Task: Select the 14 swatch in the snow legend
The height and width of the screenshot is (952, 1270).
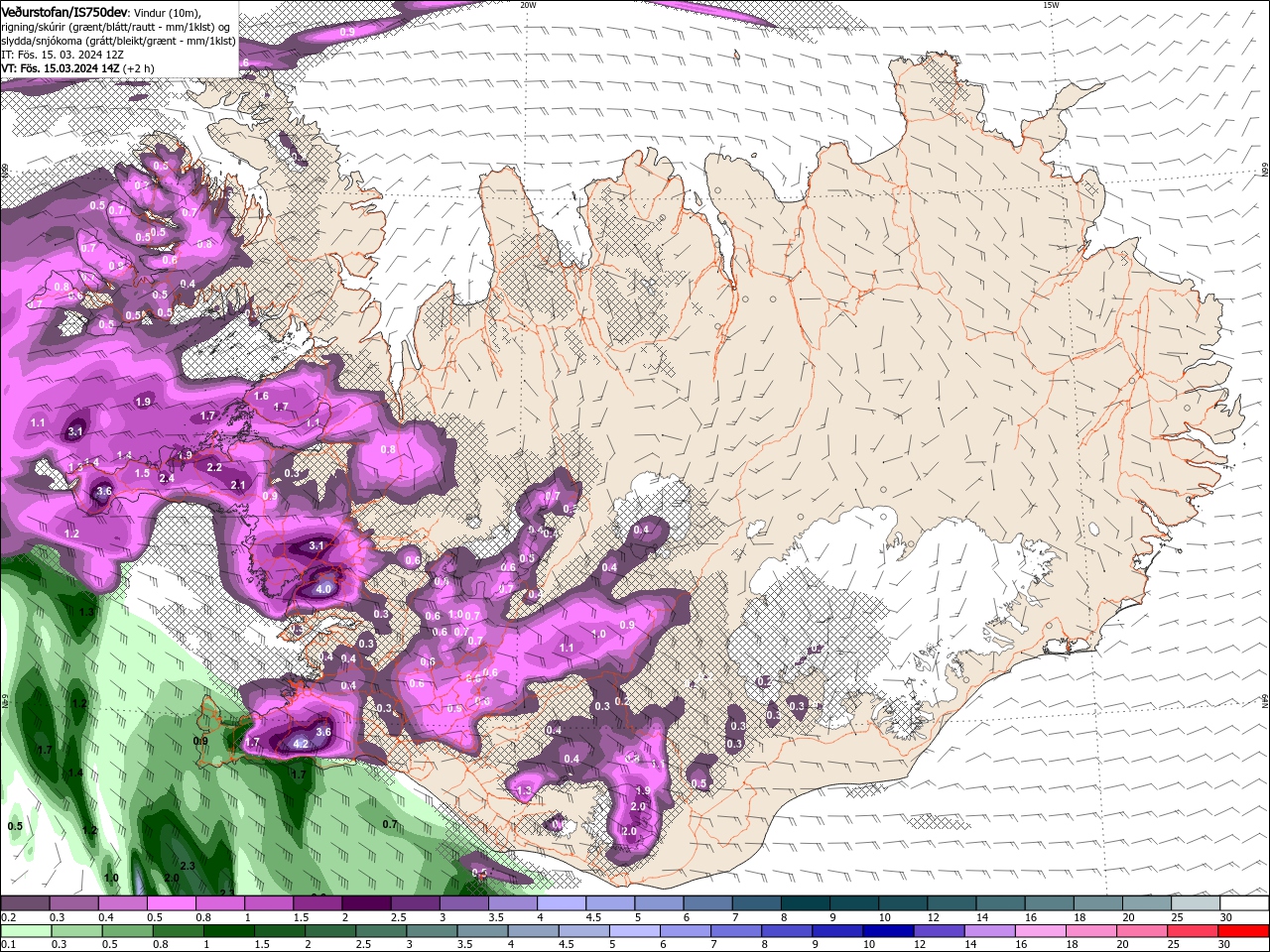Action: [999, 903]
